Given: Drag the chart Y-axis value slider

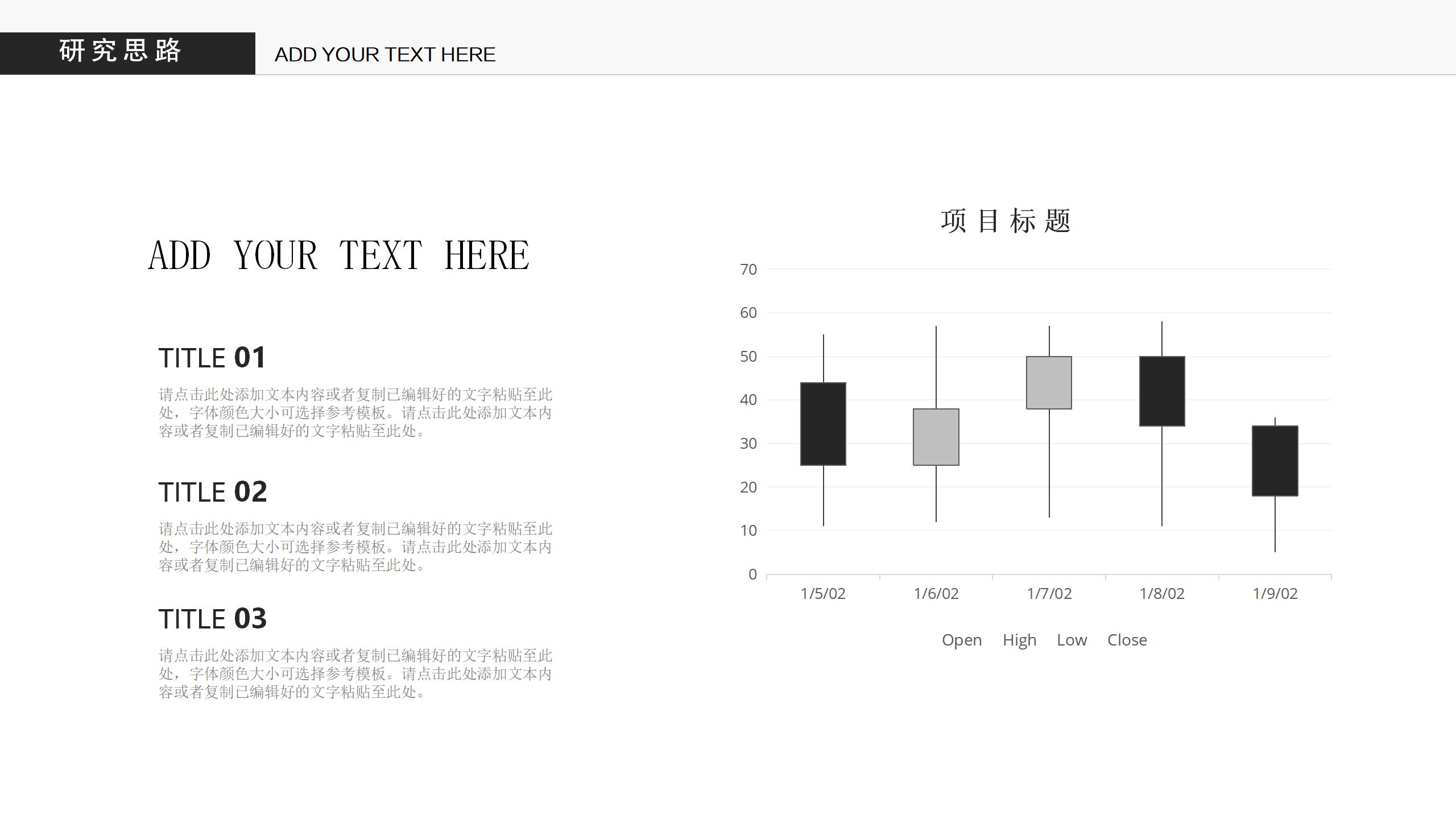Looking at the screenshot, I should tap(749, 421).
